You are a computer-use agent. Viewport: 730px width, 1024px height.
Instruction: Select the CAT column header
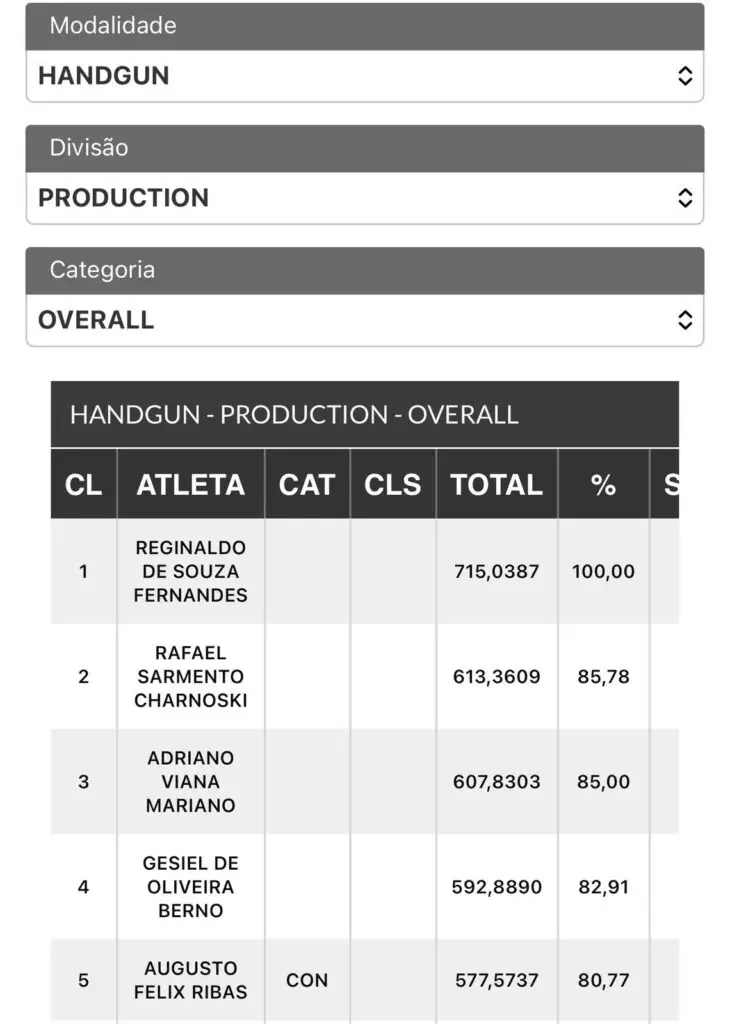307,485
